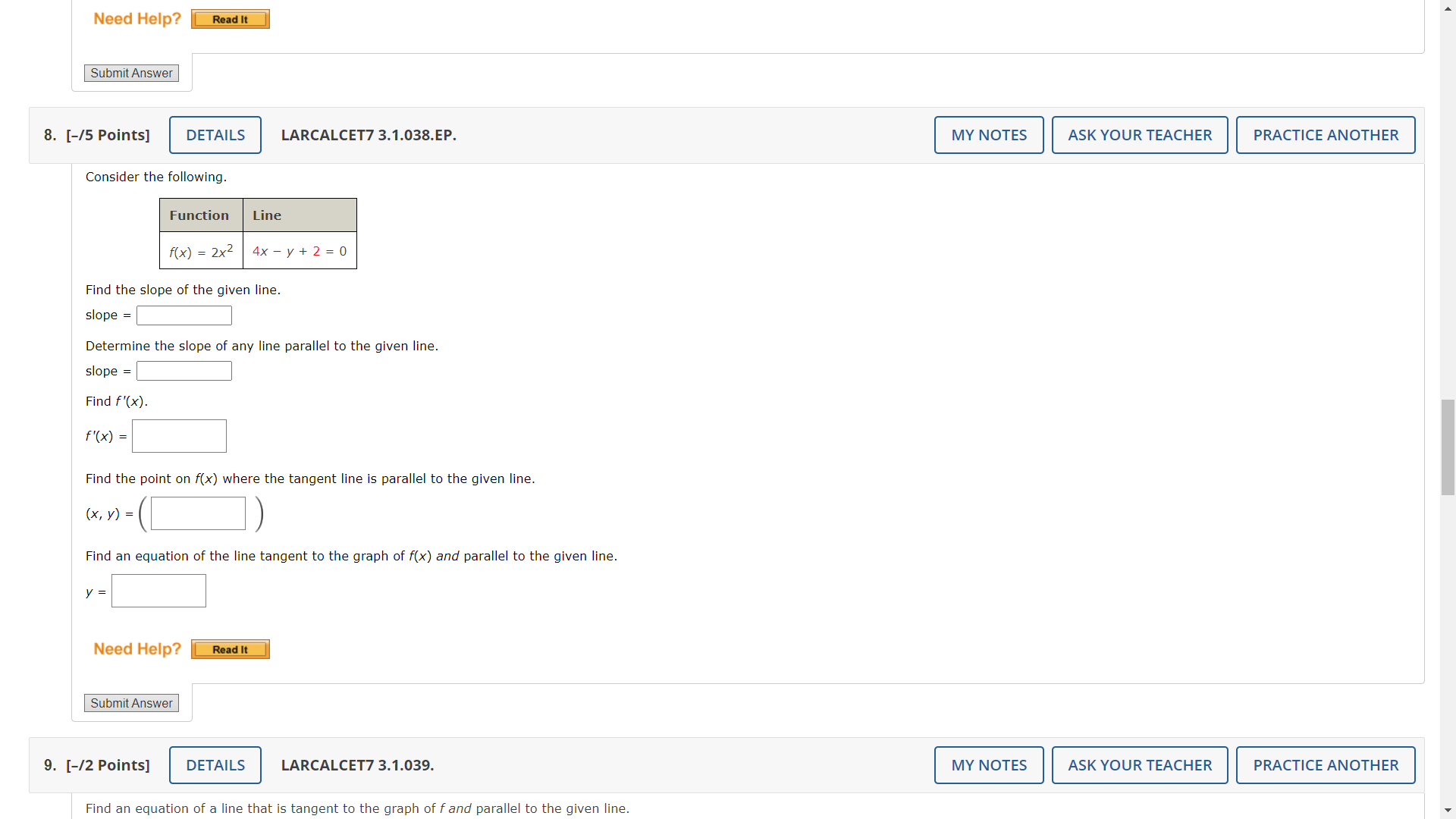Click top Read It help button

click(230, 19)
